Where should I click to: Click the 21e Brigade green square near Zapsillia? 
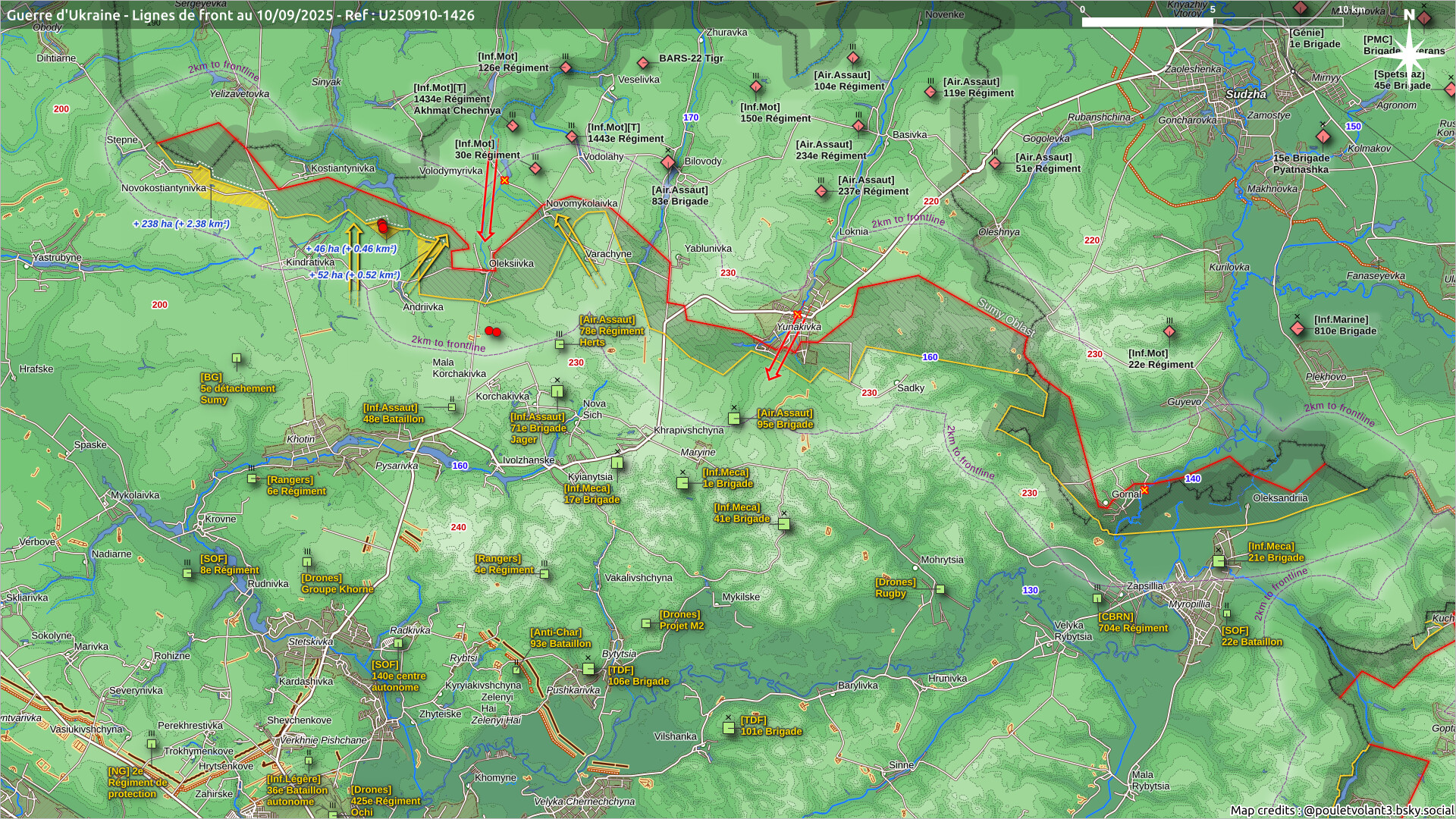pos(1219,561)
